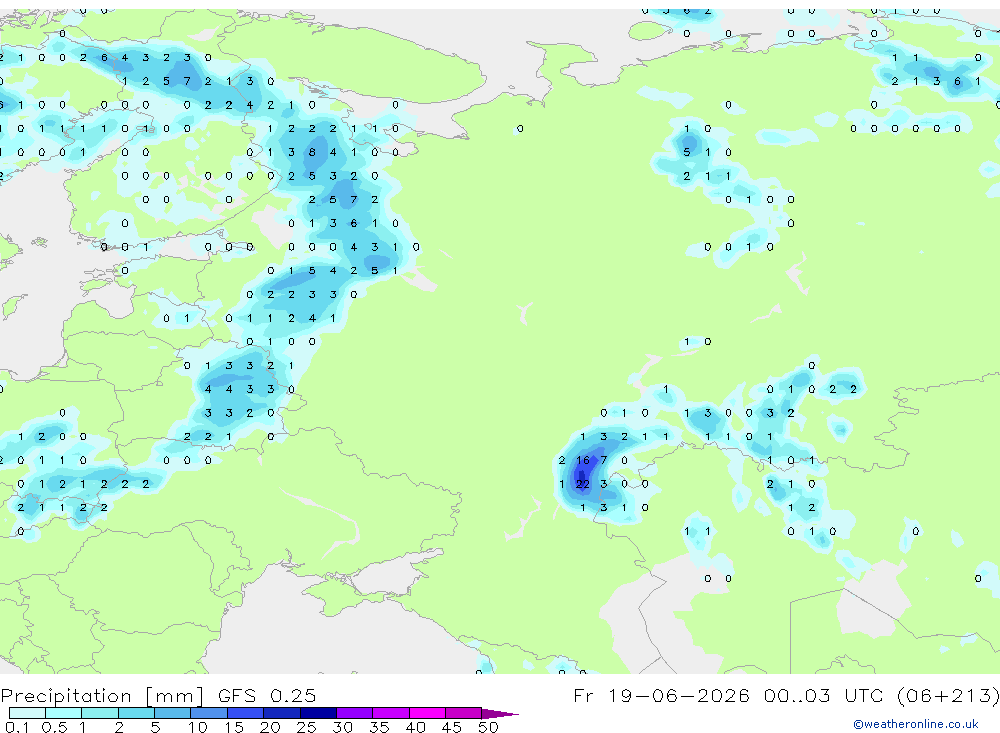
Task: Click the 22 mm precipitation value
Action: 582,484
